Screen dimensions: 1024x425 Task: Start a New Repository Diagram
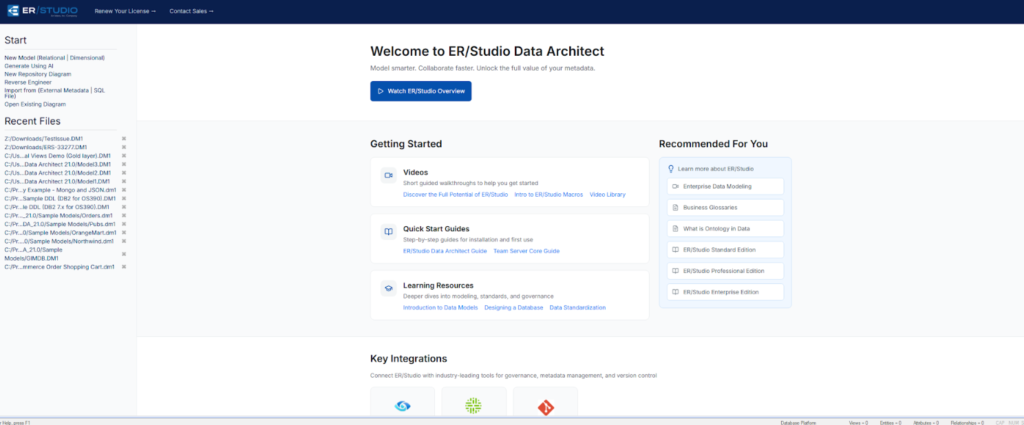(x=38, y=74)
